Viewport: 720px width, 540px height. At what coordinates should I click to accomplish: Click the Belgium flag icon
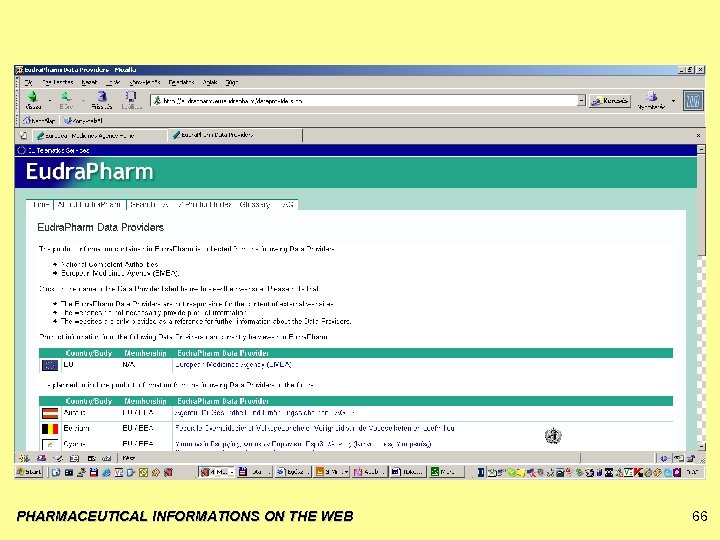pyautogui.click(x=50, y=429)
